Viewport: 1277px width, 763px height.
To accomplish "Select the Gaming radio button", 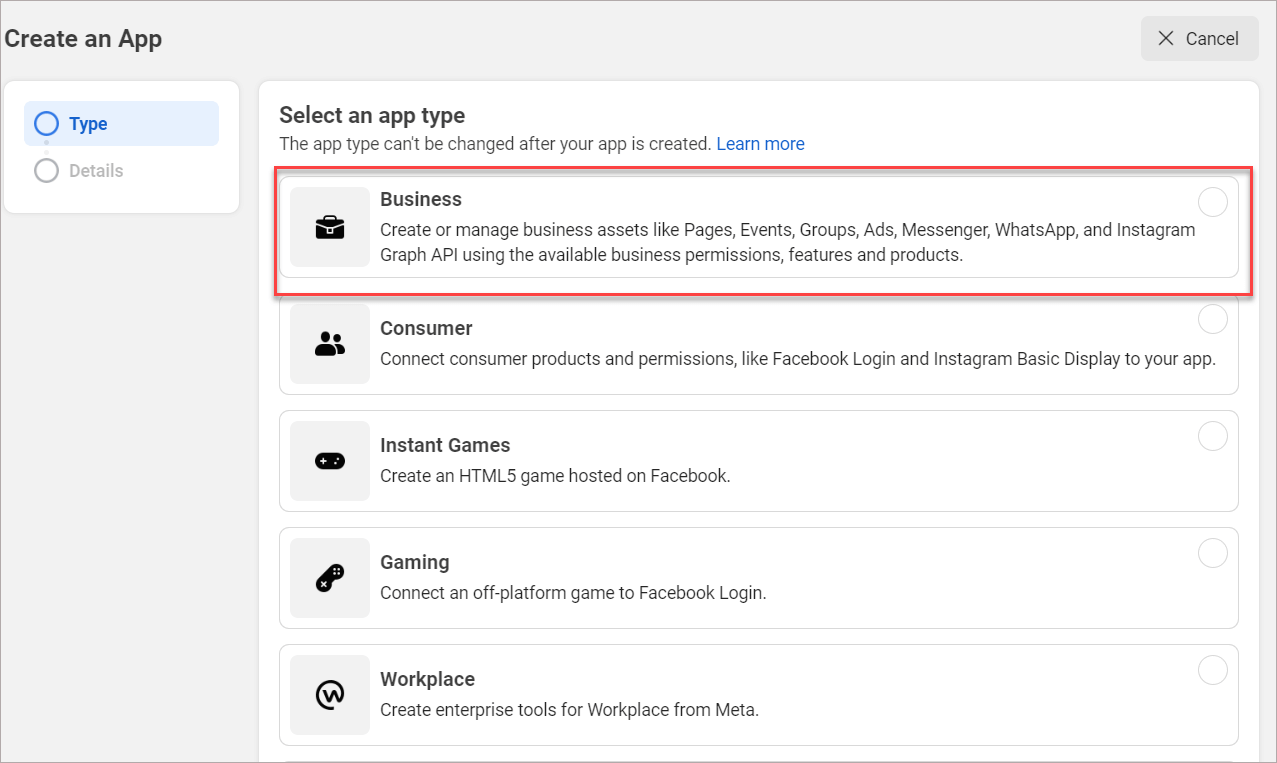I will click(1213, 553).
